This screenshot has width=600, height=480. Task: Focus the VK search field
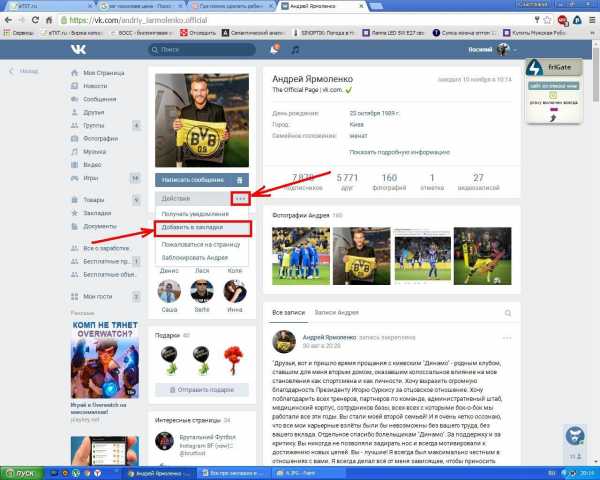point(202,50)
